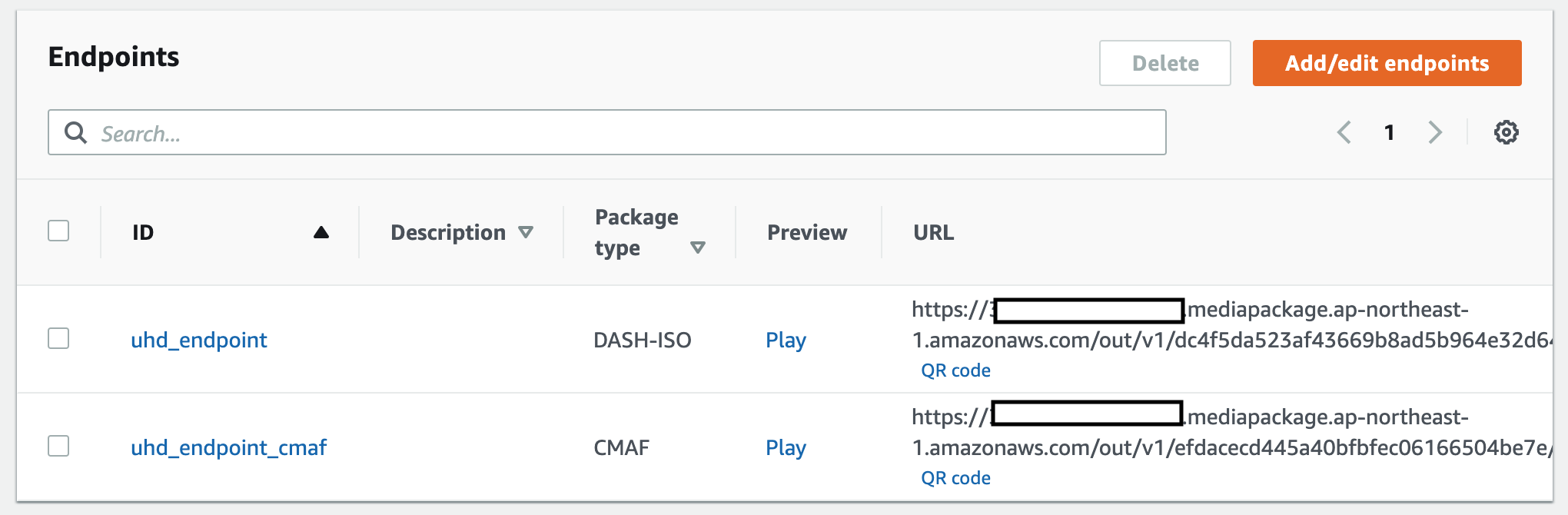Viewport: 1568px width, 515px height.
Task: Open the uhd_endpoint link
Action: click(199, 340)
